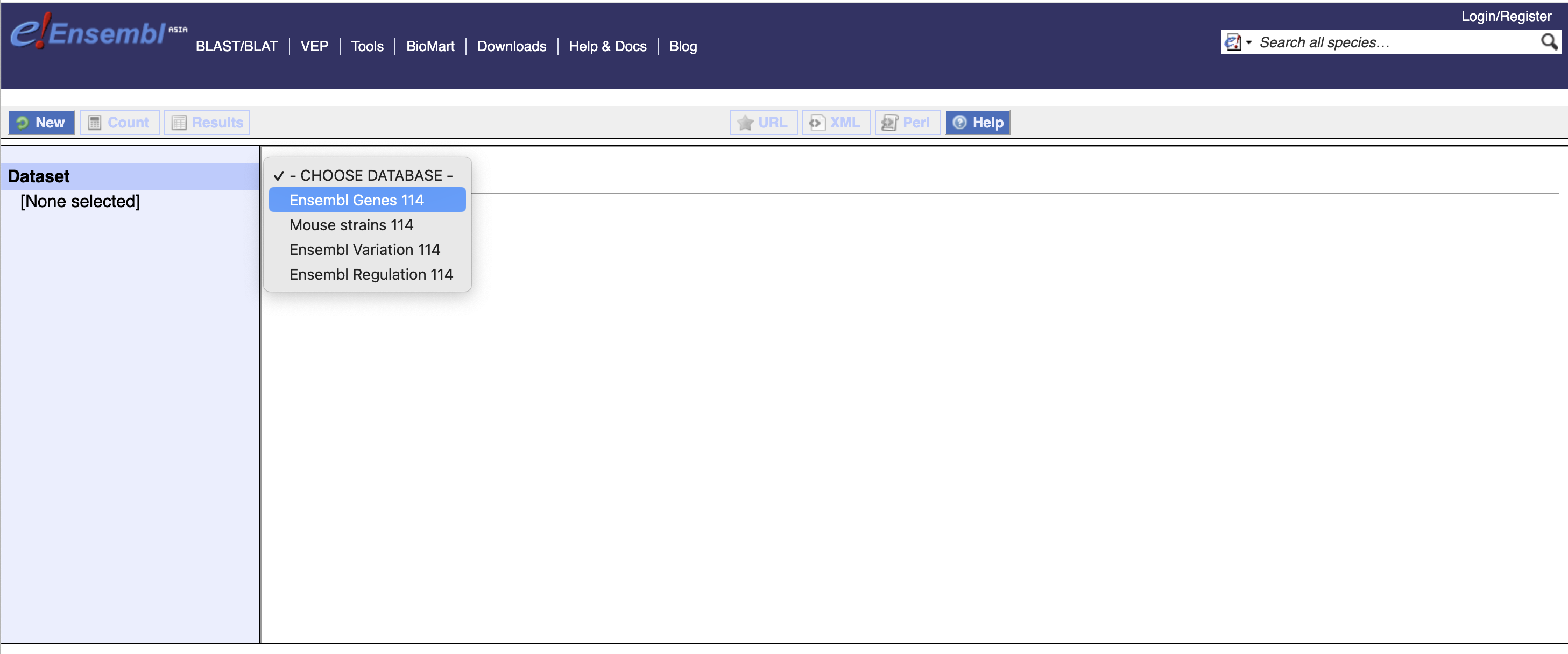Click the XML button
1568x654 pixels.
point(836,122)
